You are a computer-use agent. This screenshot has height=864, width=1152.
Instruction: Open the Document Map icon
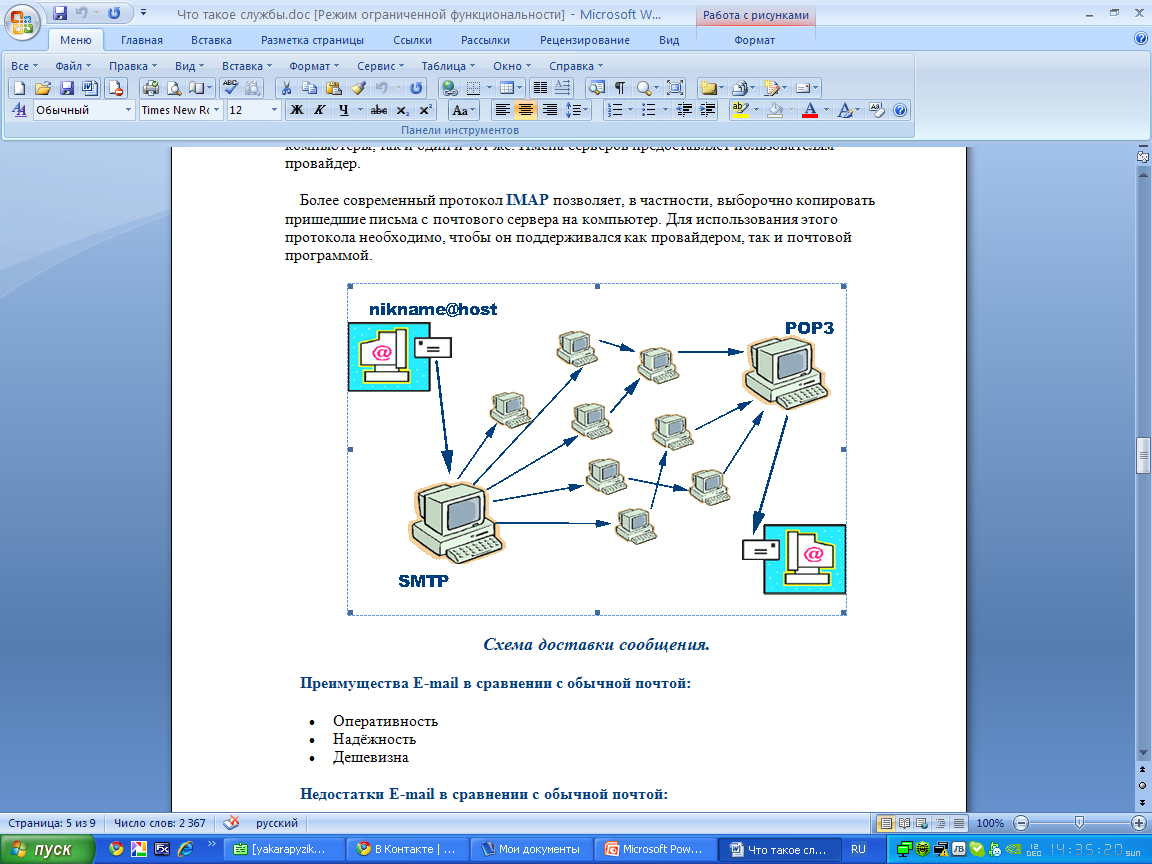coord(597,88)
